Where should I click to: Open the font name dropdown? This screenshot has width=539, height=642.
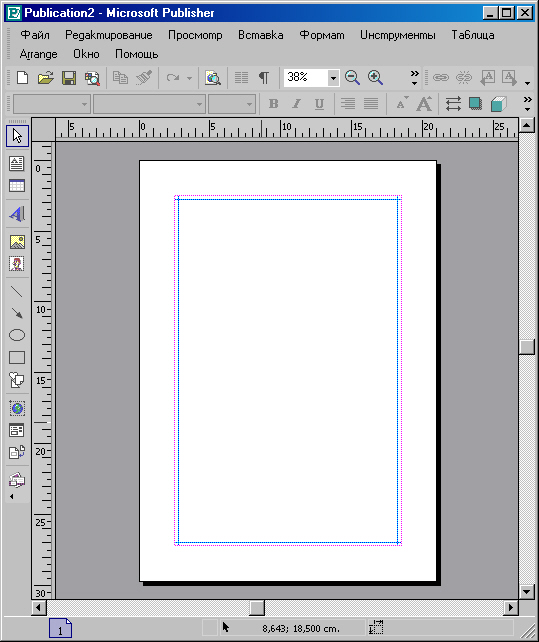coord(149,104)
